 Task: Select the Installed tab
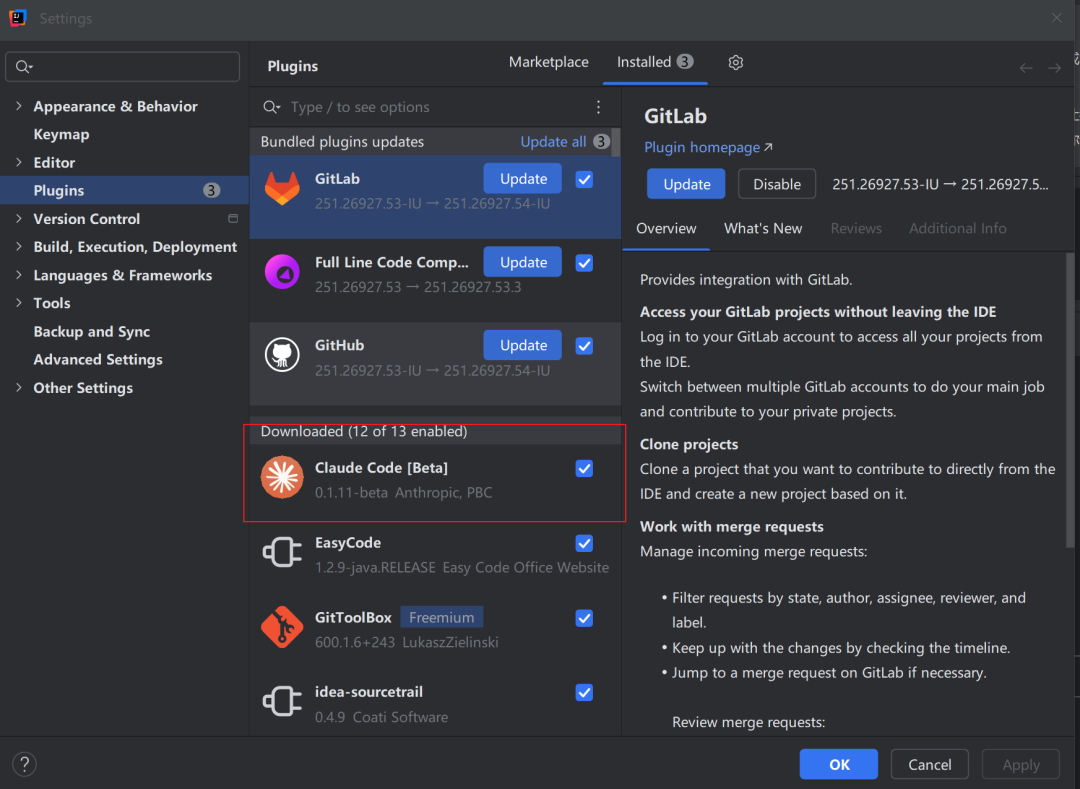click(654, 62)
